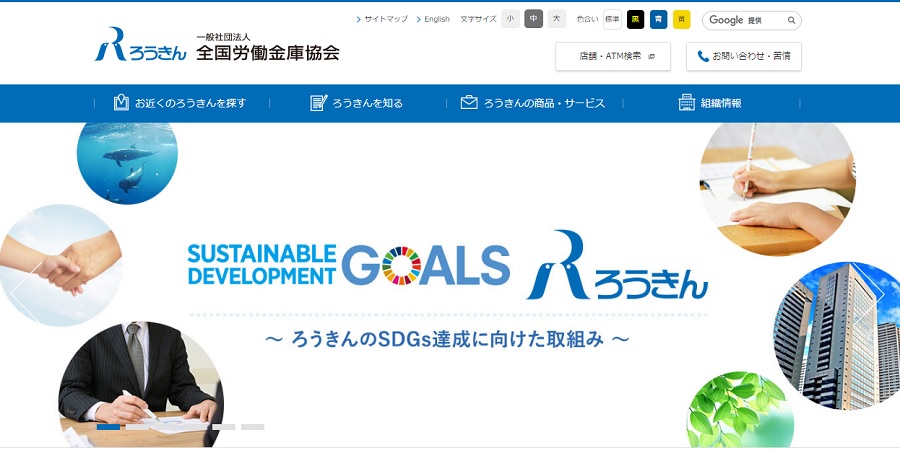
Task: Click the phone icon in contact button
Action: pyautogui.click(x=703, y=56)
